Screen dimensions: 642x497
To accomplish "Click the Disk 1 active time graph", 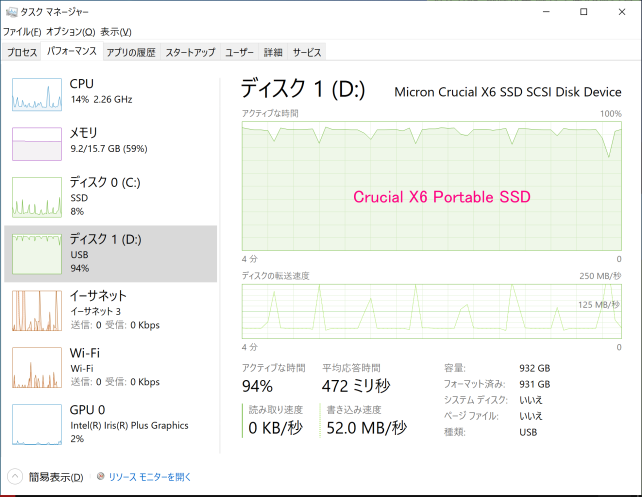I will point(431,185).
